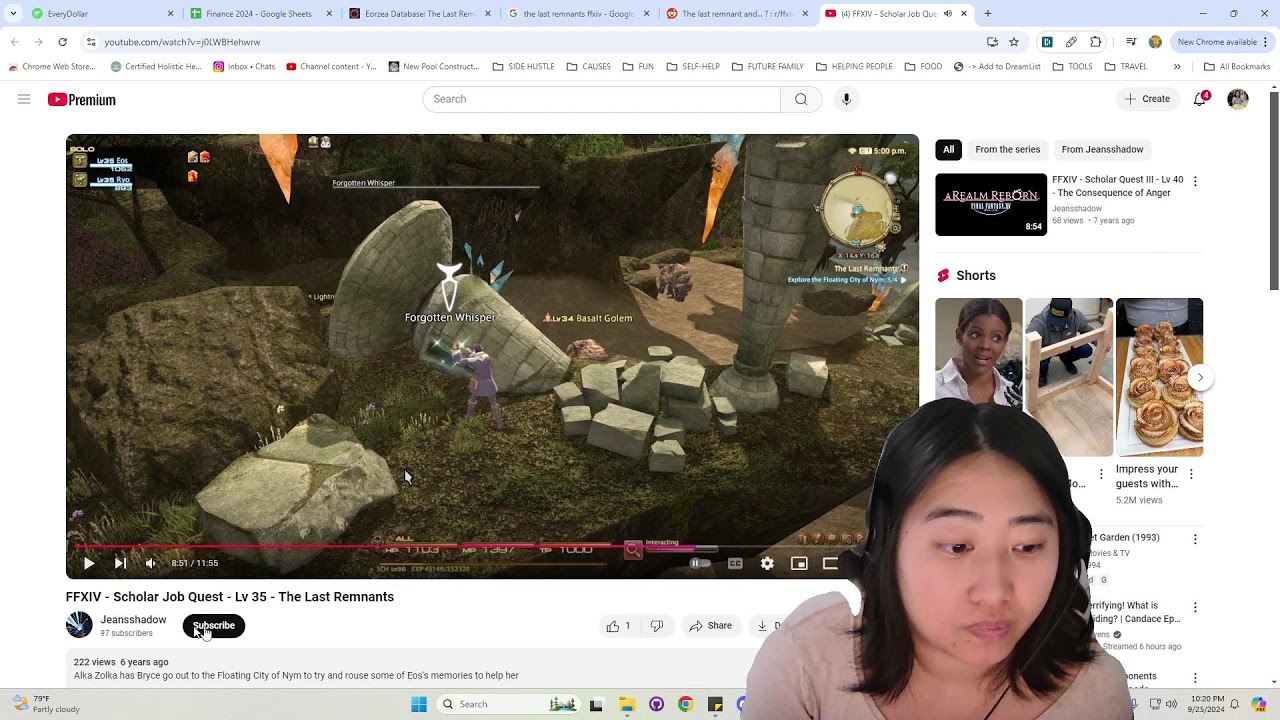Open SELF-HELP bookmarks folder
The image size is (1280, 720).
pos(692,67)
